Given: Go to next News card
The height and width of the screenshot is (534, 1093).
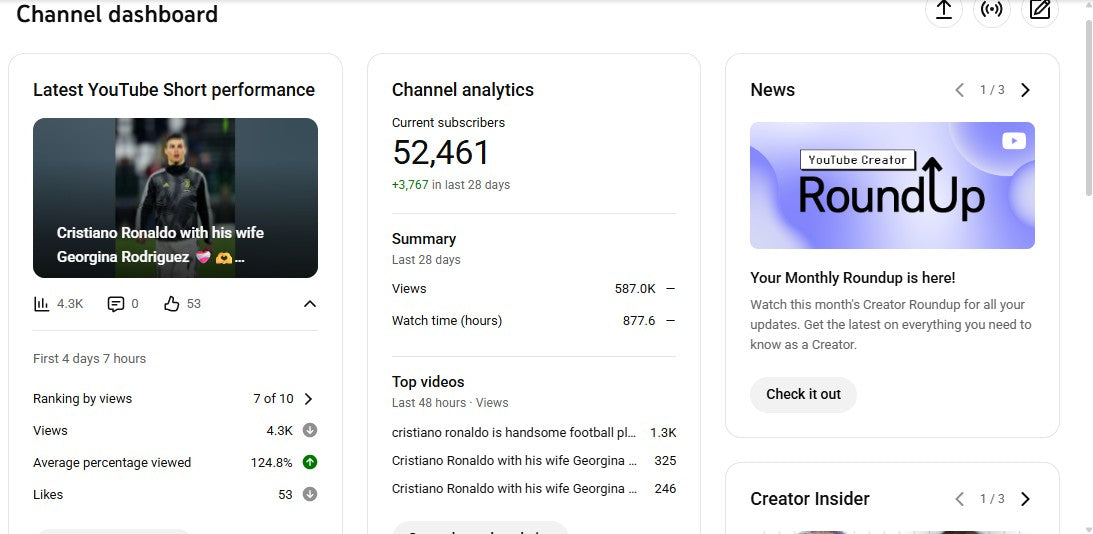Looking at the screenshot, I should [1025, 90].
